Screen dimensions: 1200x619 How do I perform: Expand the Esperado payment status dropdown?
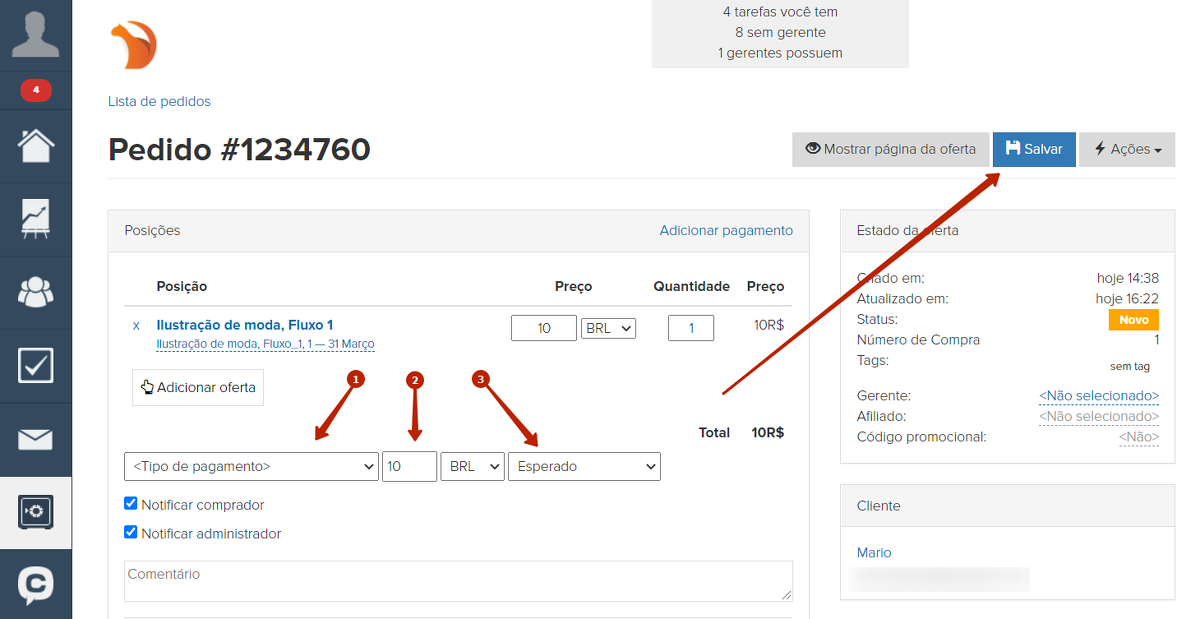tap(584, 466)
